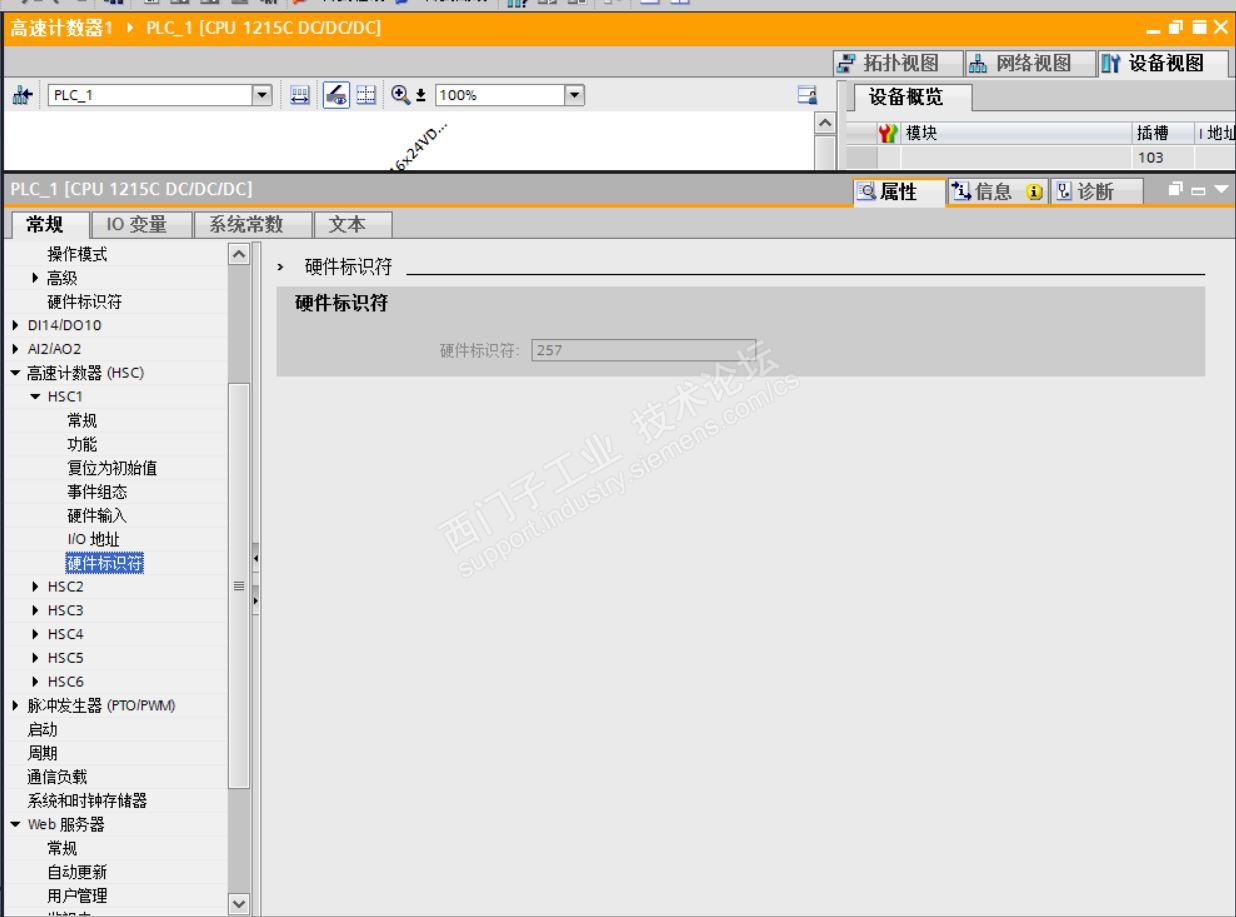Select the 设备视图 tab
This screenshot has width=1236, height=917.
point(1164,64)
